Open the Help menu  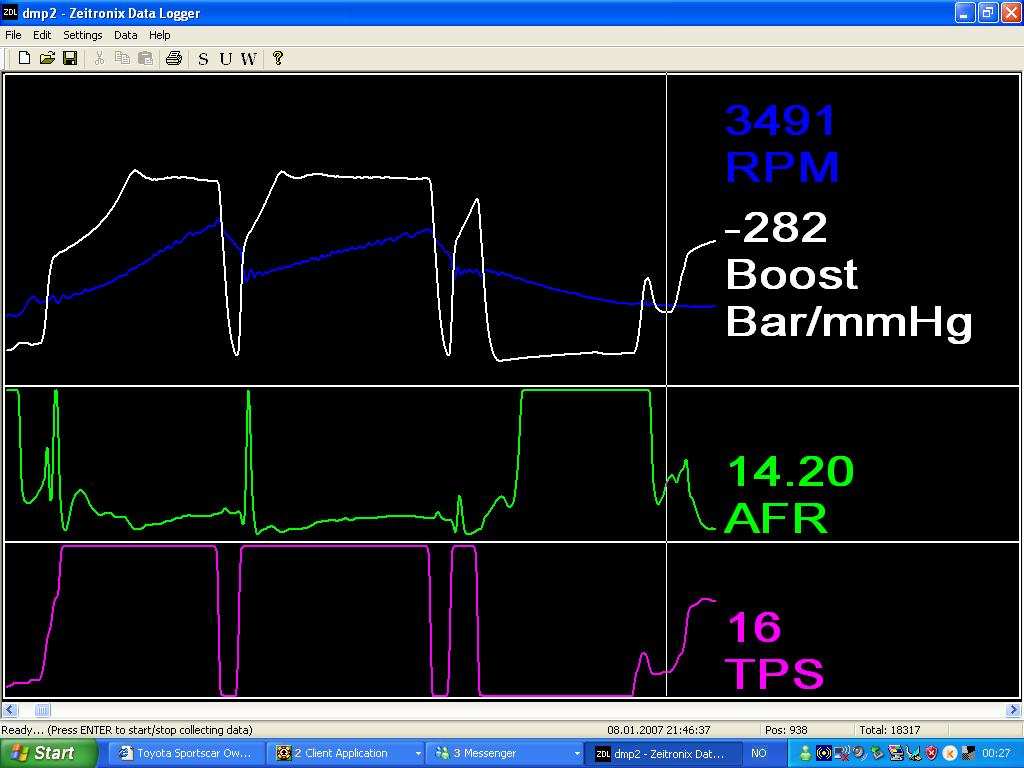(159, 35)
